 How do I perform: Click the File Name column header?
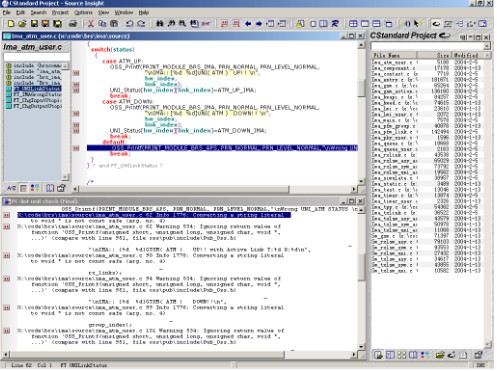click(x=394, y=55)
